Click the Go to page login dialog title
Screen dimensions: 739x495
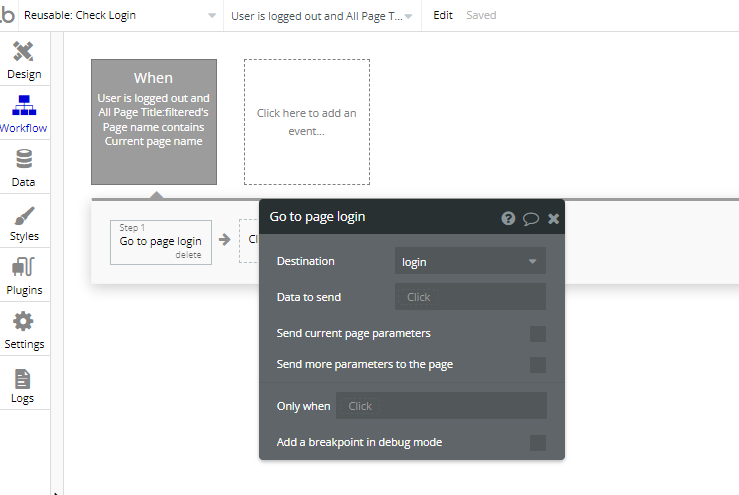pos(317,217)
